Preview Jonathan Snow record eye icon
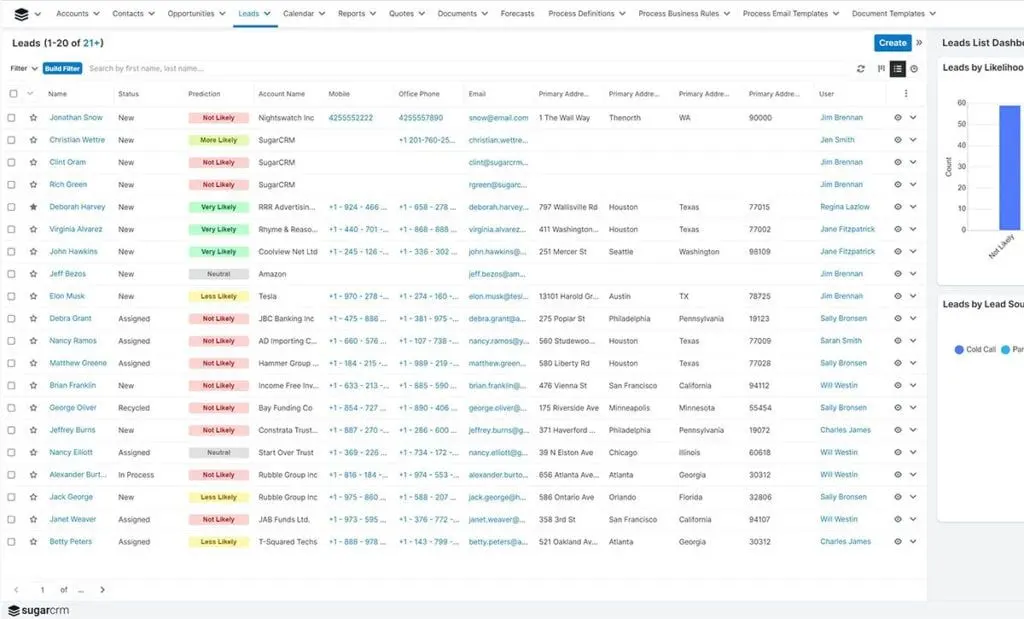 [898, 118]
